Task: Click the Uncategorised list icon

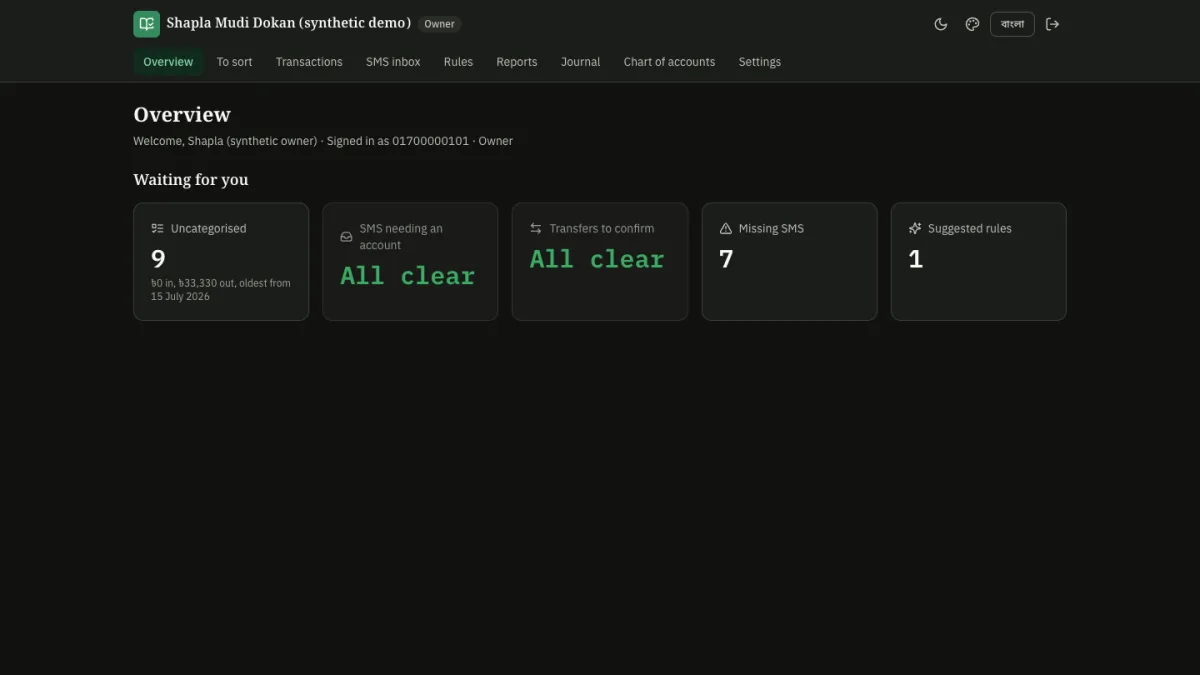Action: pyautogui.click(x=157, y=228)
